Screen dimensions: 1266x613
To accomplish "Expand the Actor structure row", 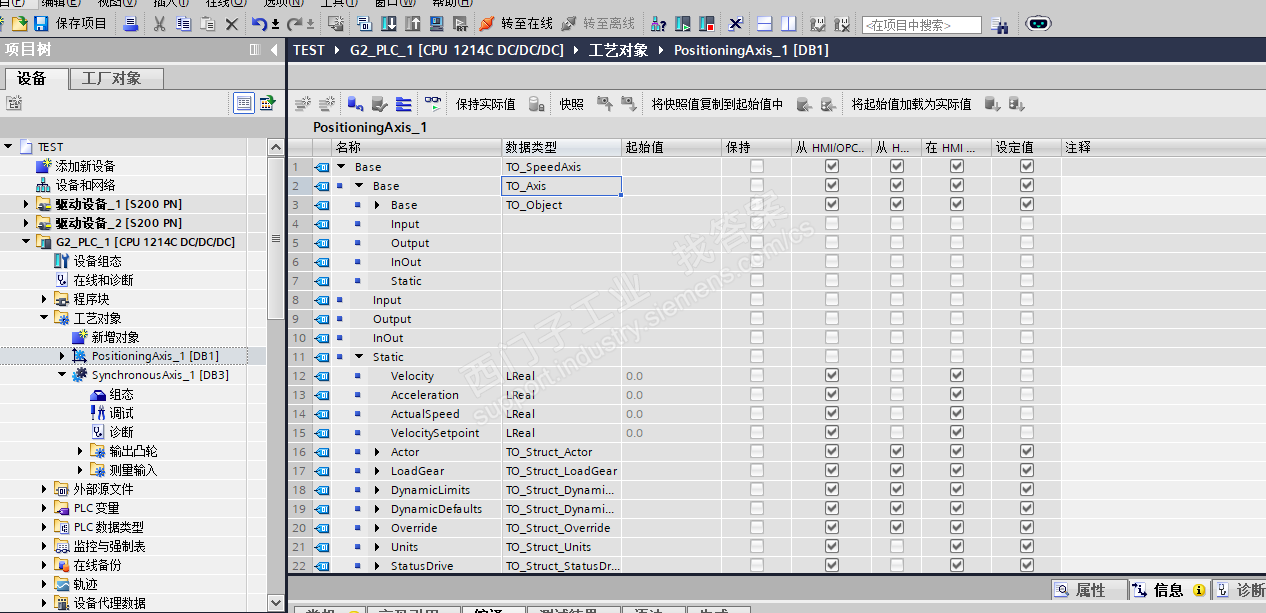I will 378,452.
